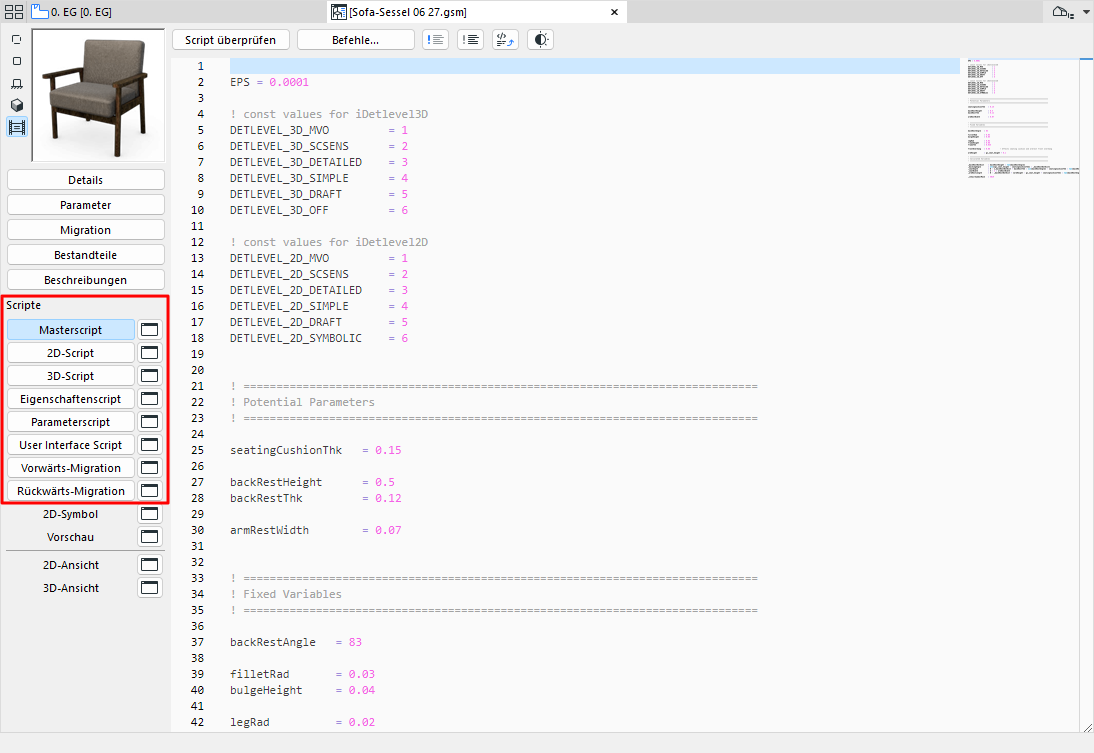Click the code navigation icon with blue arrow
This screenshot has height=753, width=1094.
505,39
